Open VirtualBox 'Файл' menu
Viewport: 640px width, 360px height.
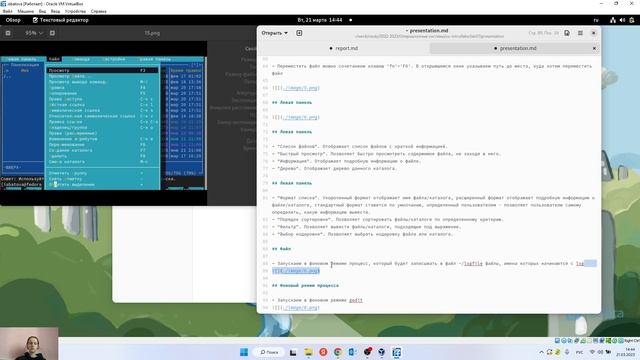(7, 11)
